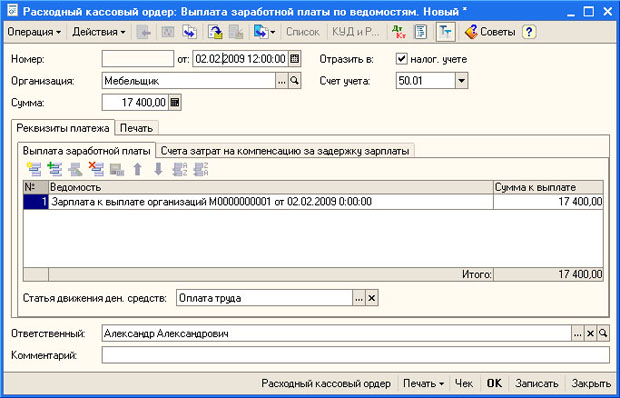This screenshot has width=620, height=398.
Task: Expand the Счет учета dropdown
Action: 461,81
